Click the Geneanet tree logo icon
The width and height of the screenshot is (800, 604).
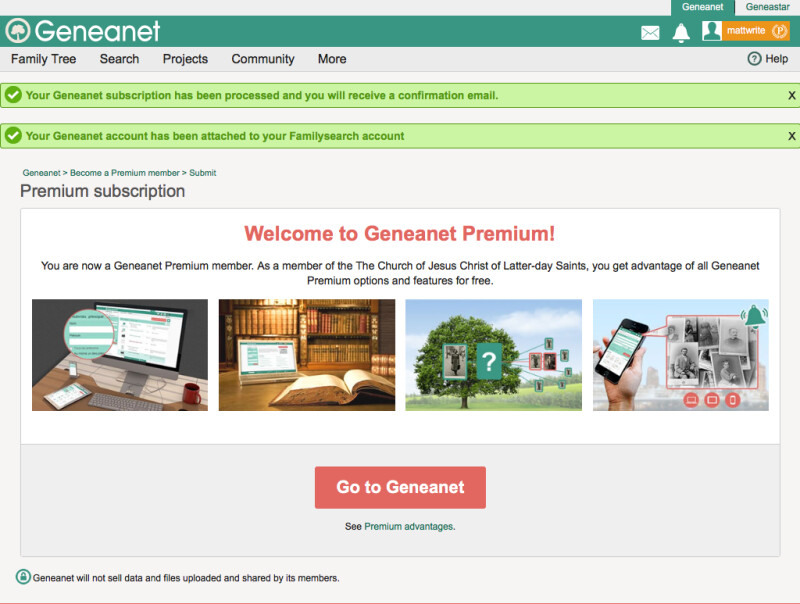[x=18, y=31]
